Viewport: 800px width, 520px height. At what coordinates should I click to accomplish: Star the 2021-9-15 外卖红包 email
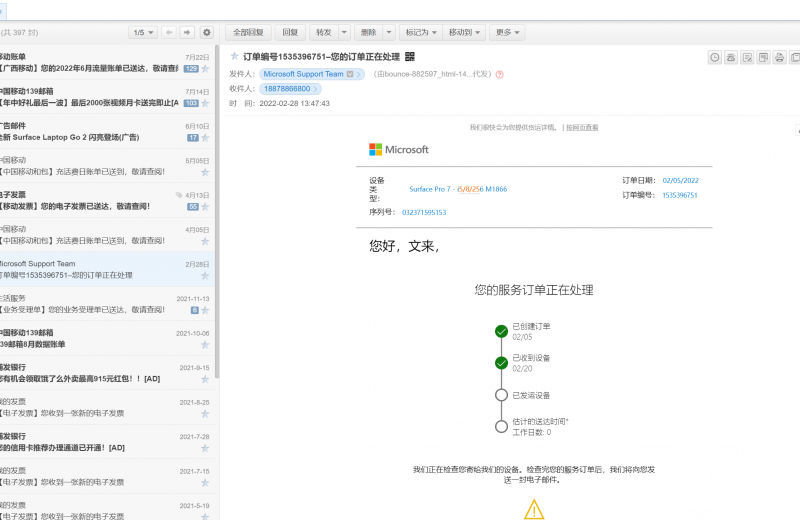(x=205, y=379)
